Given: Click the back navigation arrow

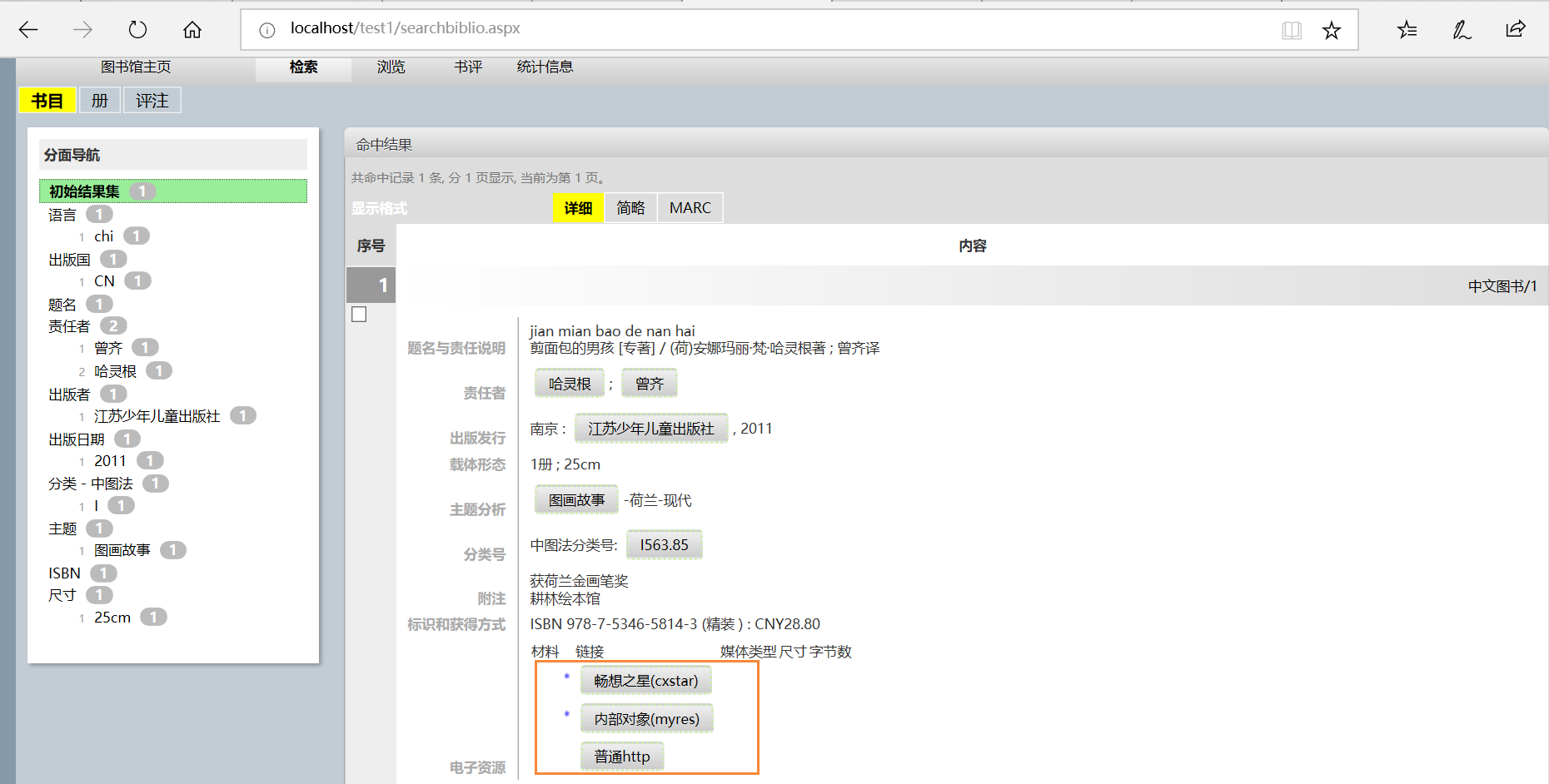Looking at the screenshot, I should 27,29.
